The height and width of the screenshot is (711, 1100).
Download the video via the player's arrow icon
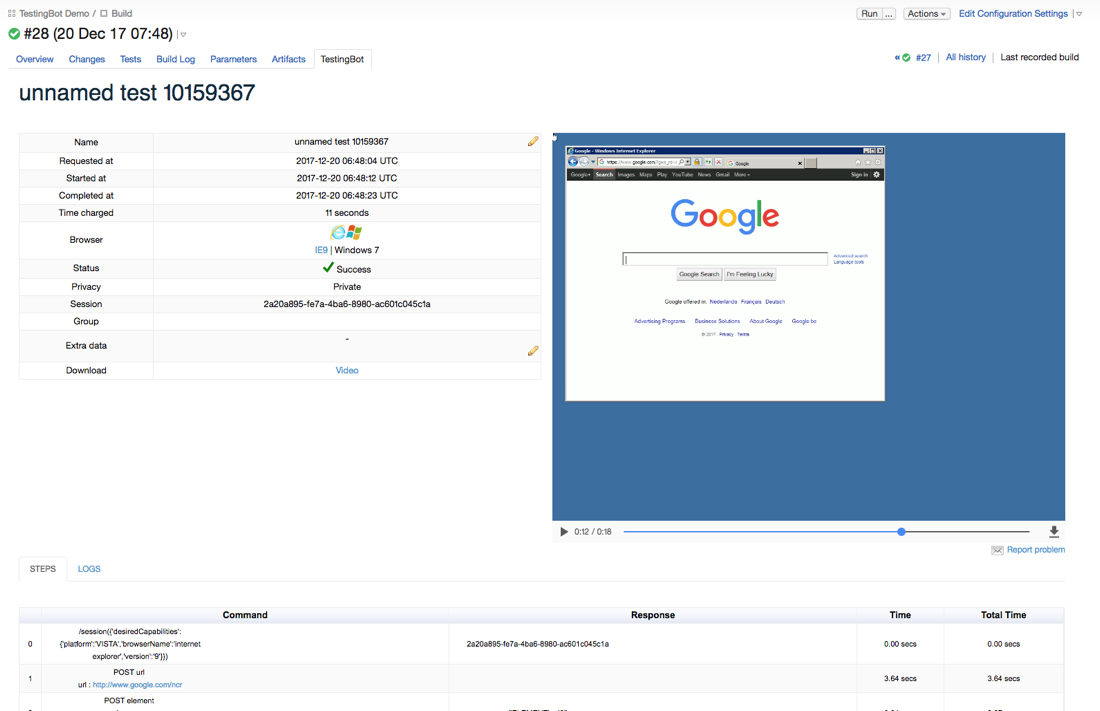click(1054, 532)
